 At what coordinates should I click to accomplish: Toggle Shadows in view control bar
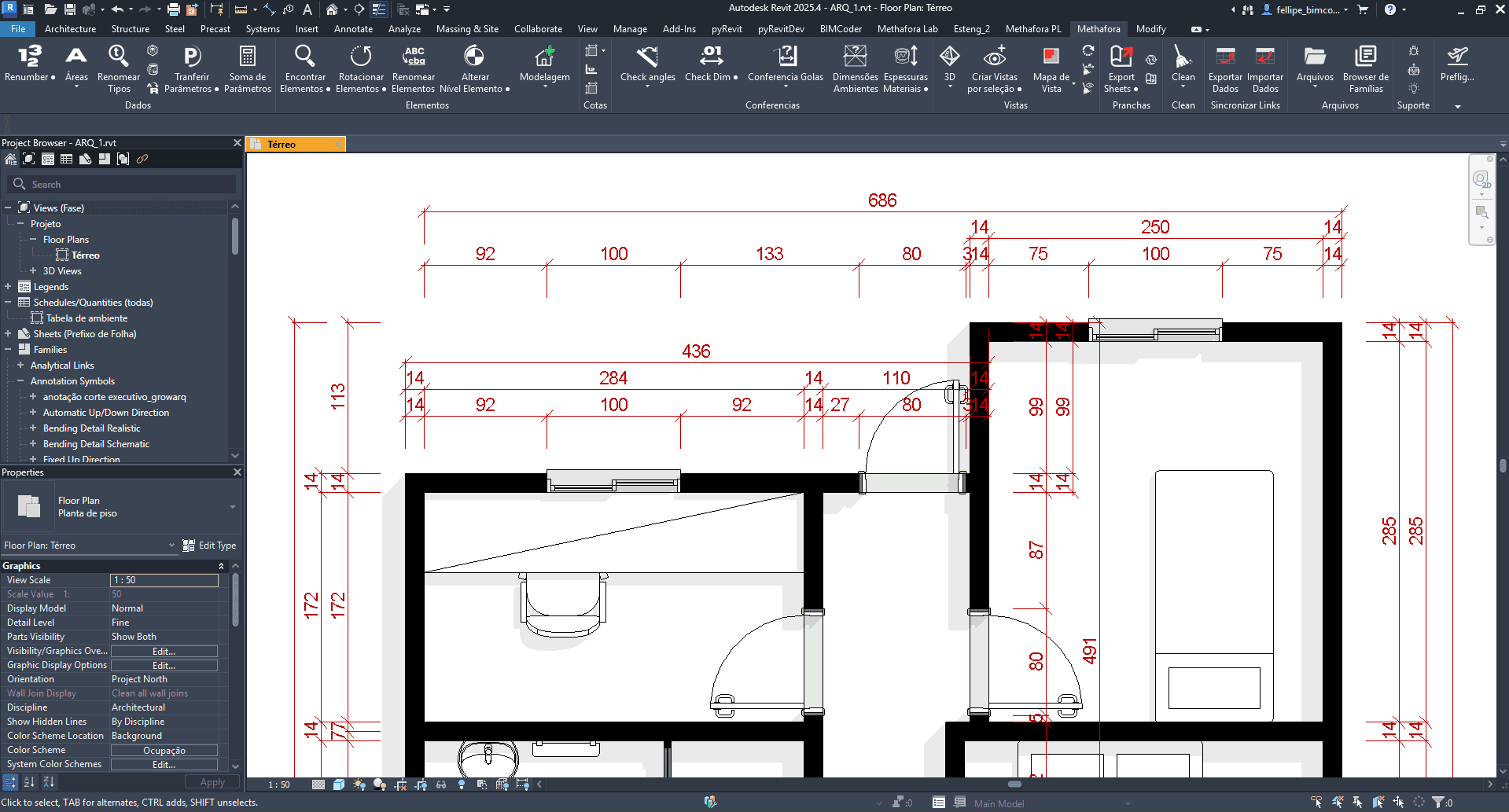(x=380, y=784)
